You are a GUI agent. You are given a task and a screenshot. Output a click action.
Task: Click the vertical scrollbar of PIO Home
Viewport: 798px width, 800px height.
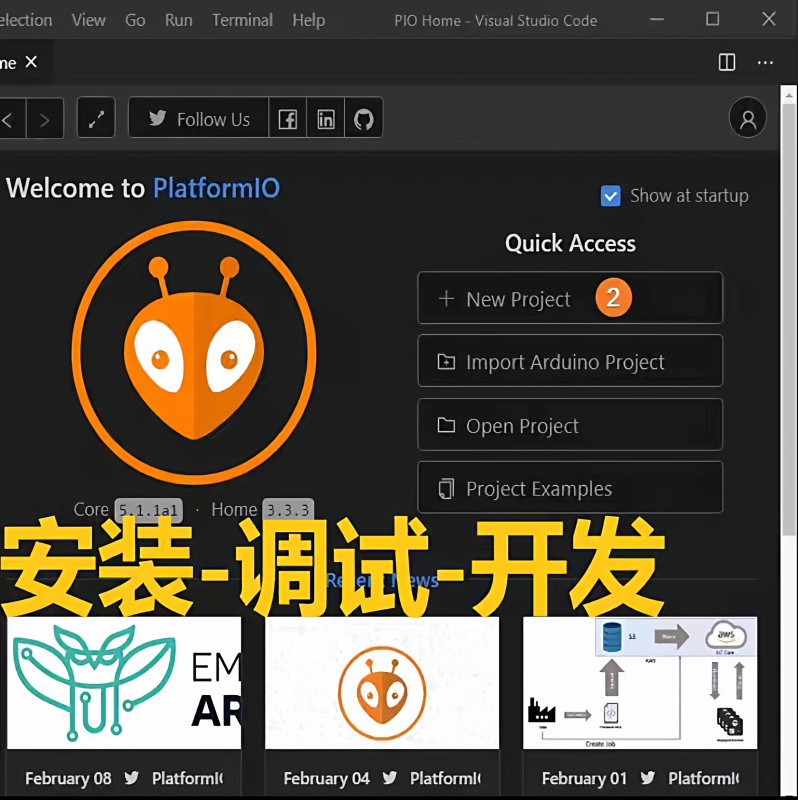click(x=789, y=319)
